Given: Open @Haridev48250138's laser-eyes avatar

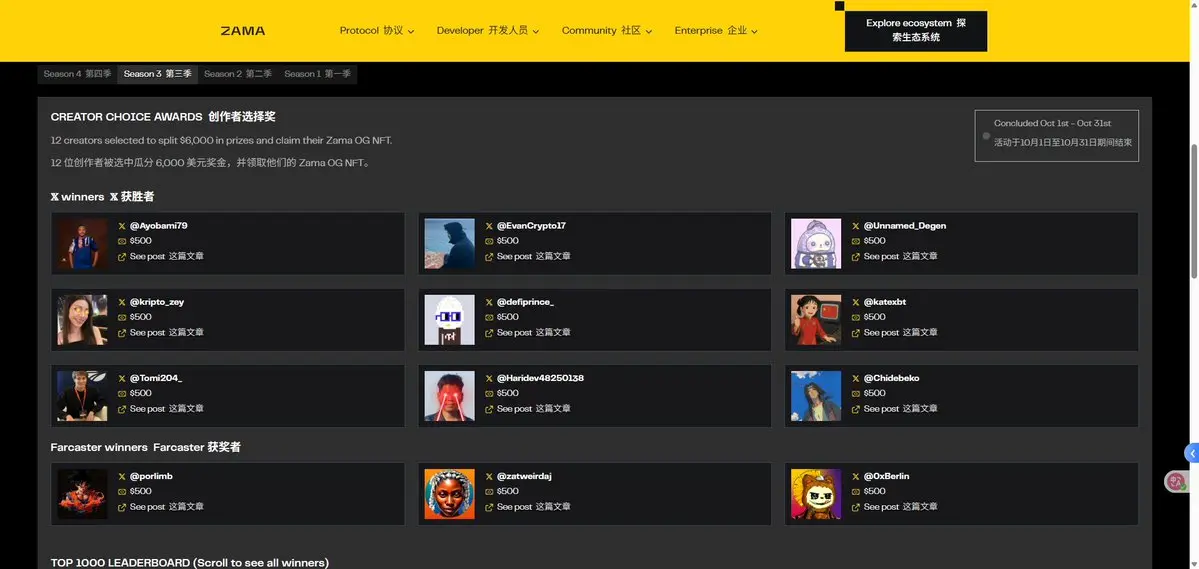Looking at the screenshot, I should coord(450,396).
